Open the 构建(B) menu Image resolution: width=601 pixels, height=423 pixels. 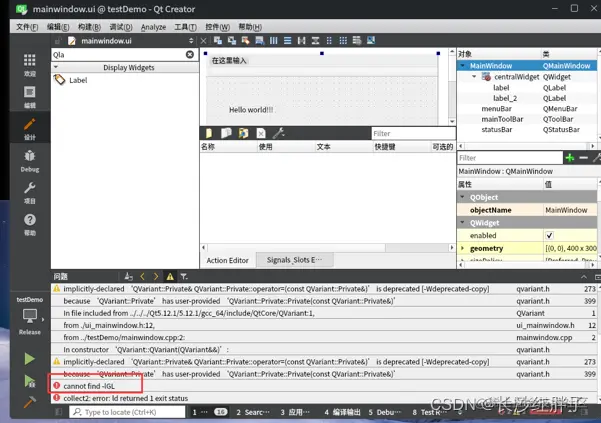[x=89, y=27]
